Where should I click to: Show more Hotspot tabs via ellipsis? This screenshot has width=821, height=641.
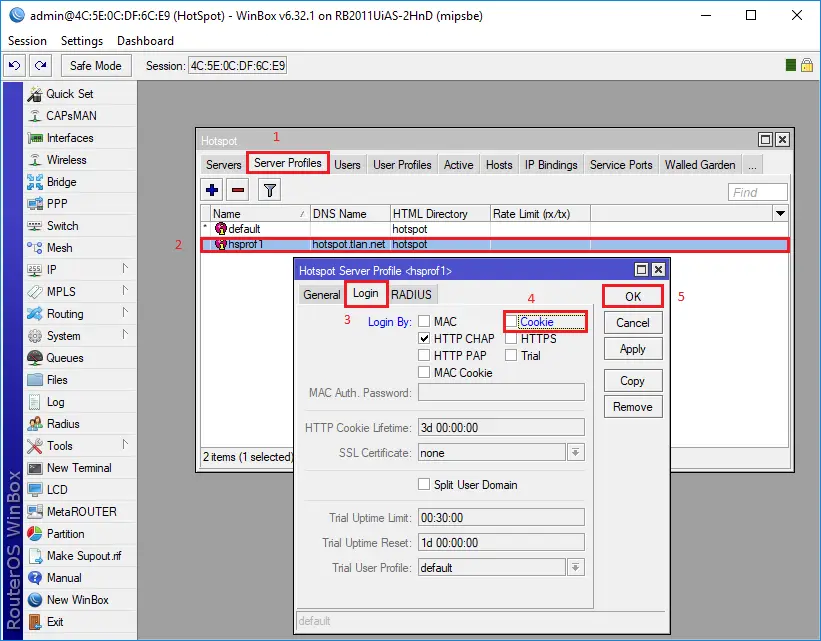[x=752, y=165]
